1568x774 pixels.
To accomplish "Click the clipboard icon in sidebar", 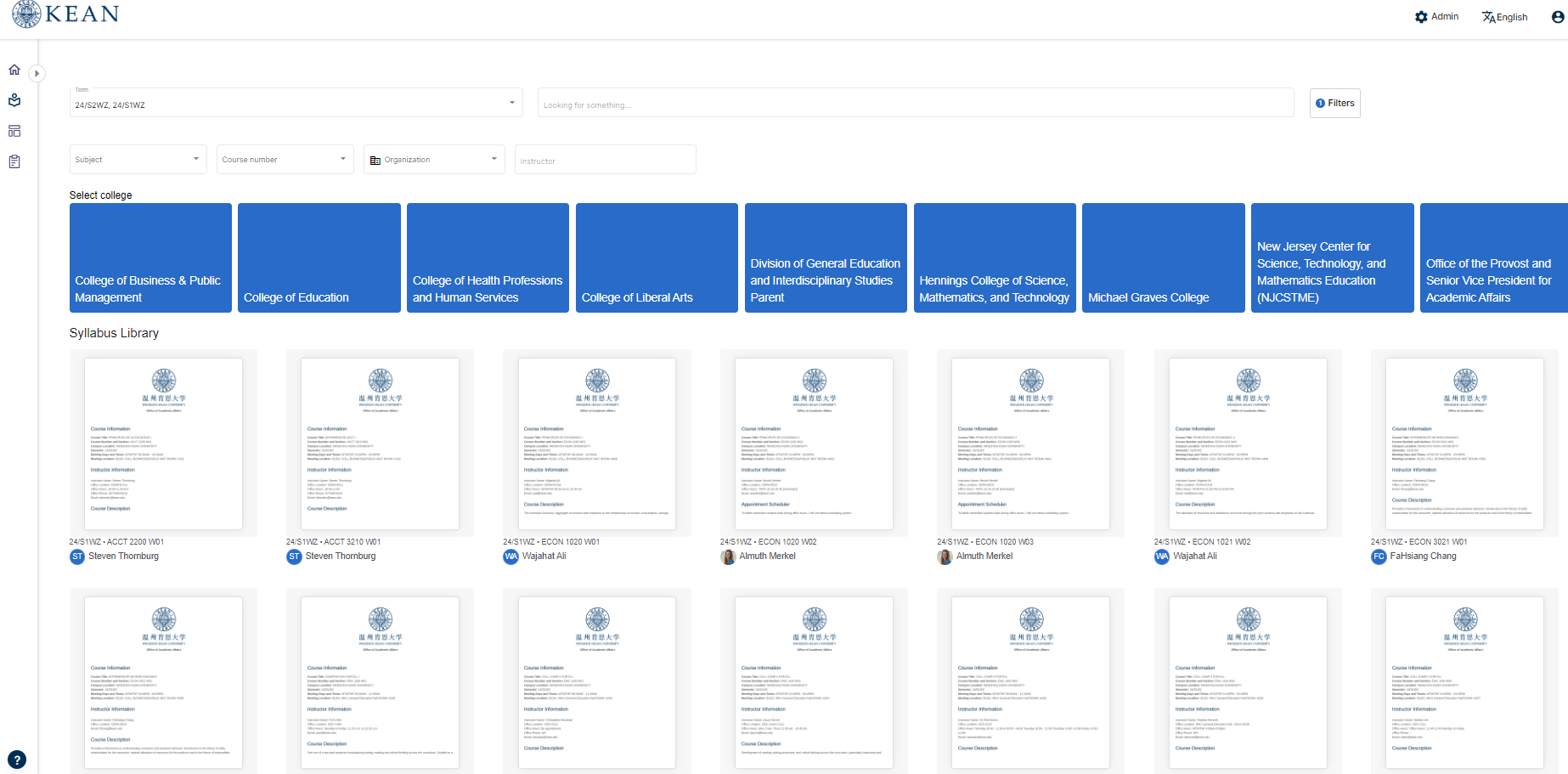I will (14, 161).
